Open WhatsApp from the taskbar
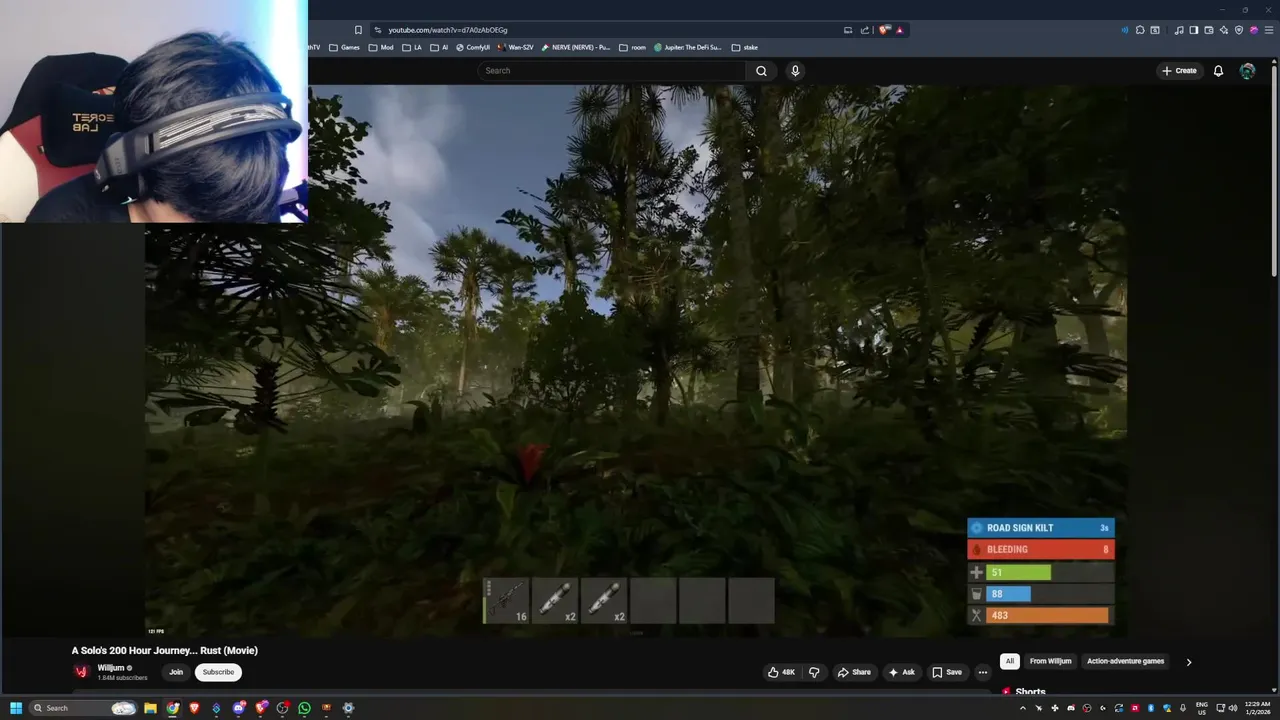1280x720 pixels. pyautogui.click(x=304, y=708)
